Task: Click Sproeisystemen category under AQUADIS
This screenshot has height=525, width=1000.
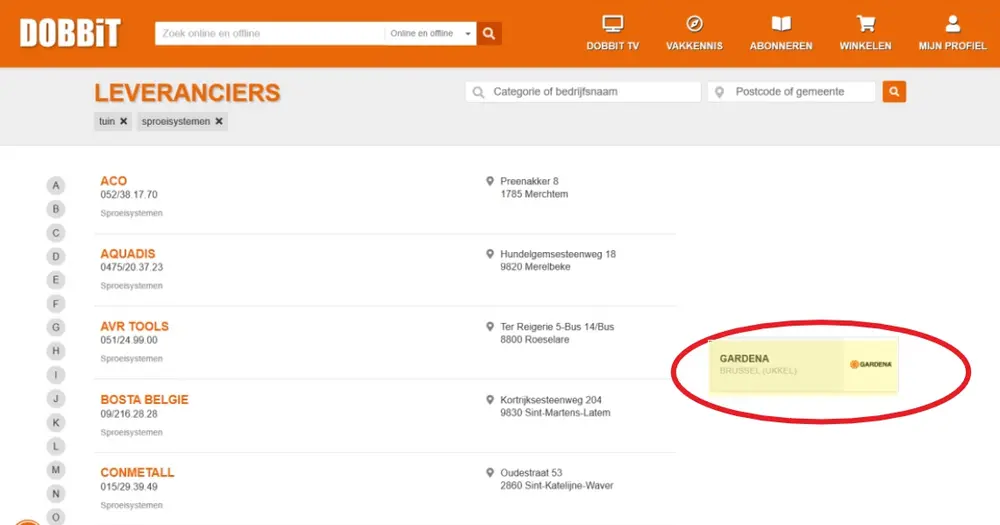Action: (x=131, y=286)
